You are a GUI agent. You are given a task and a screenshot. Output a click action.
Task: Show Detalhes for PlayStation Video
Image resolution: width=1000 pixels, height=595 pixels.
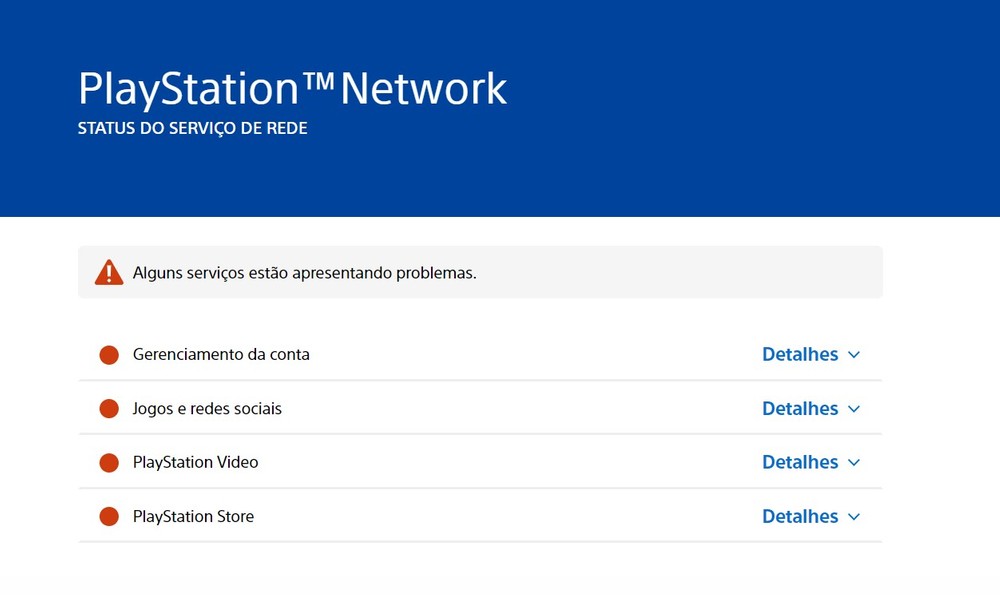(799, 462)
